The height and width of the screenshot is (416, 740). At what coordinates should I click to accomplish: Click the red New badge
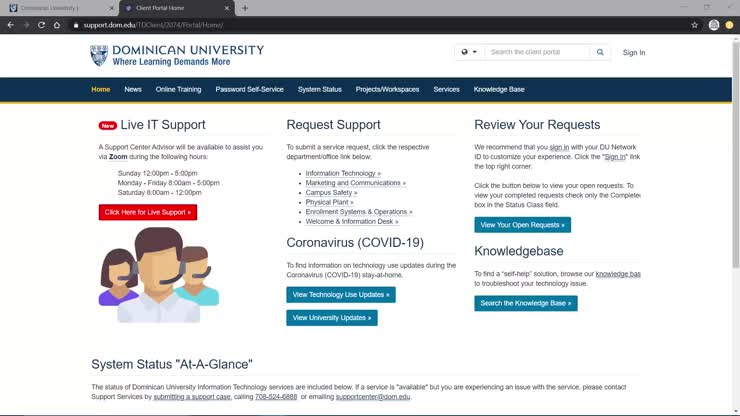coord(108,126)
